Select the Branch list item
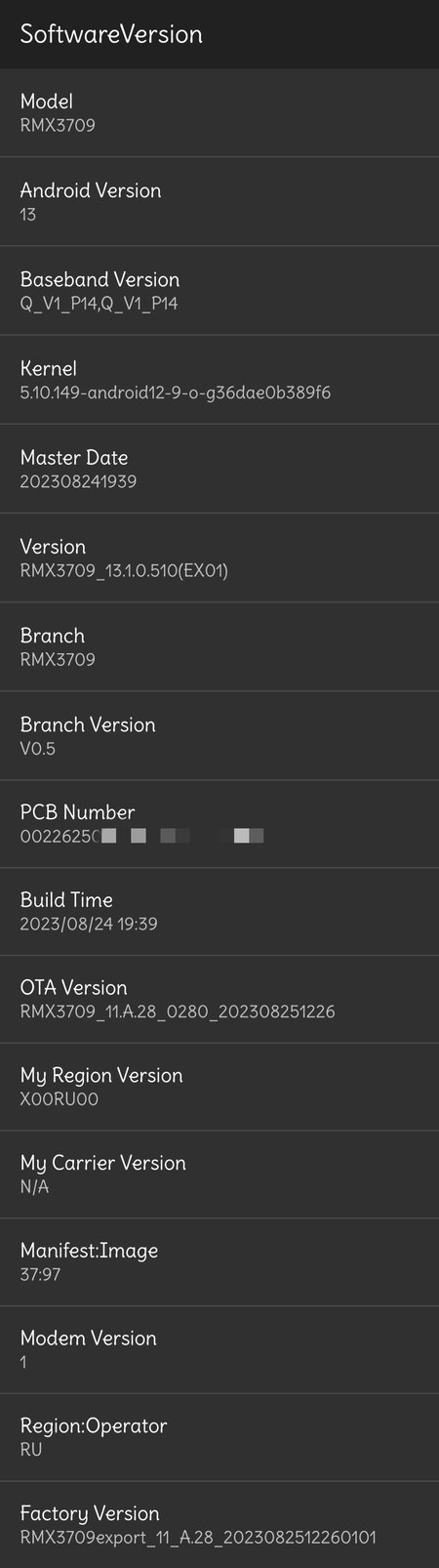The width and height of the screenshot is (439, 1568). (x=219, y=646)
